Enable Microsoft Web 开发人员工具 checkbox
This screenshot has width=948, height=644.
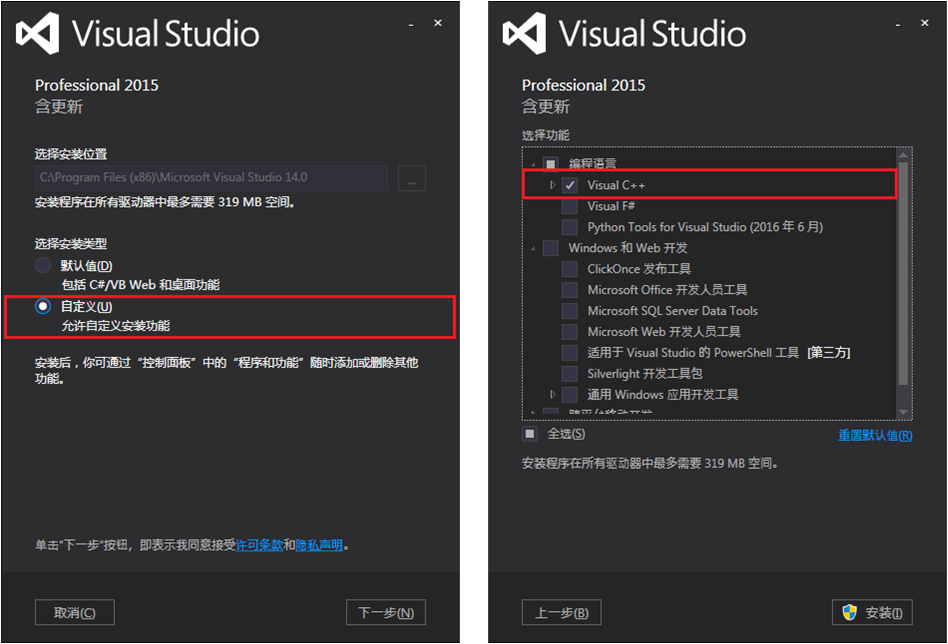pos(570,331)
